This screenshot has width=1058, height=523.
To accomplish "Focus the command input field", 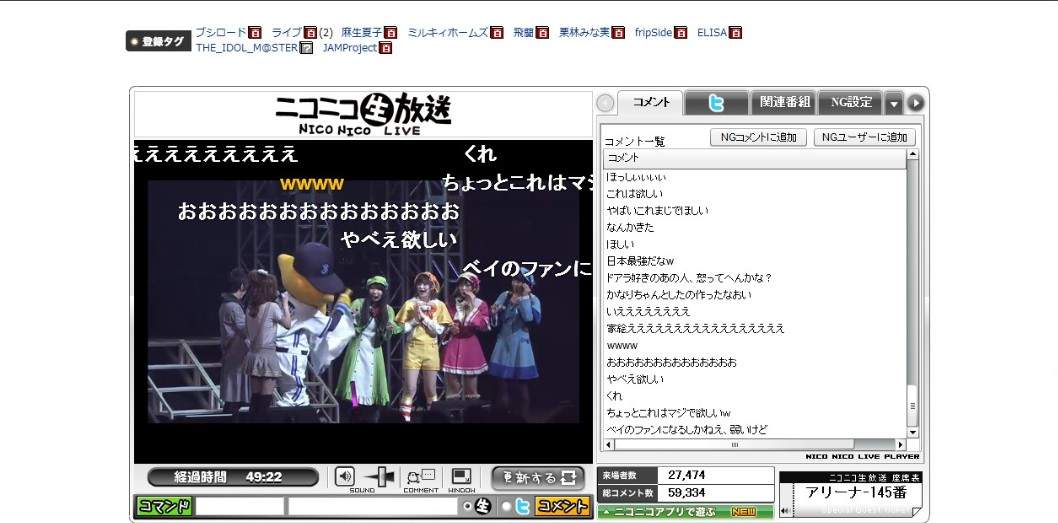I will coord(240,506).
